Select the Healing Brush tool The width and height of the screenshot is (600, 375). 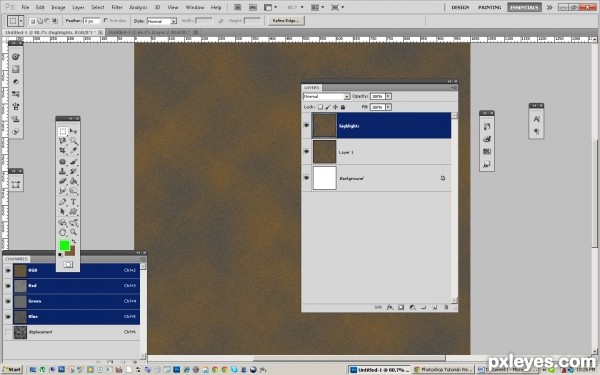(x=63, y=162)
